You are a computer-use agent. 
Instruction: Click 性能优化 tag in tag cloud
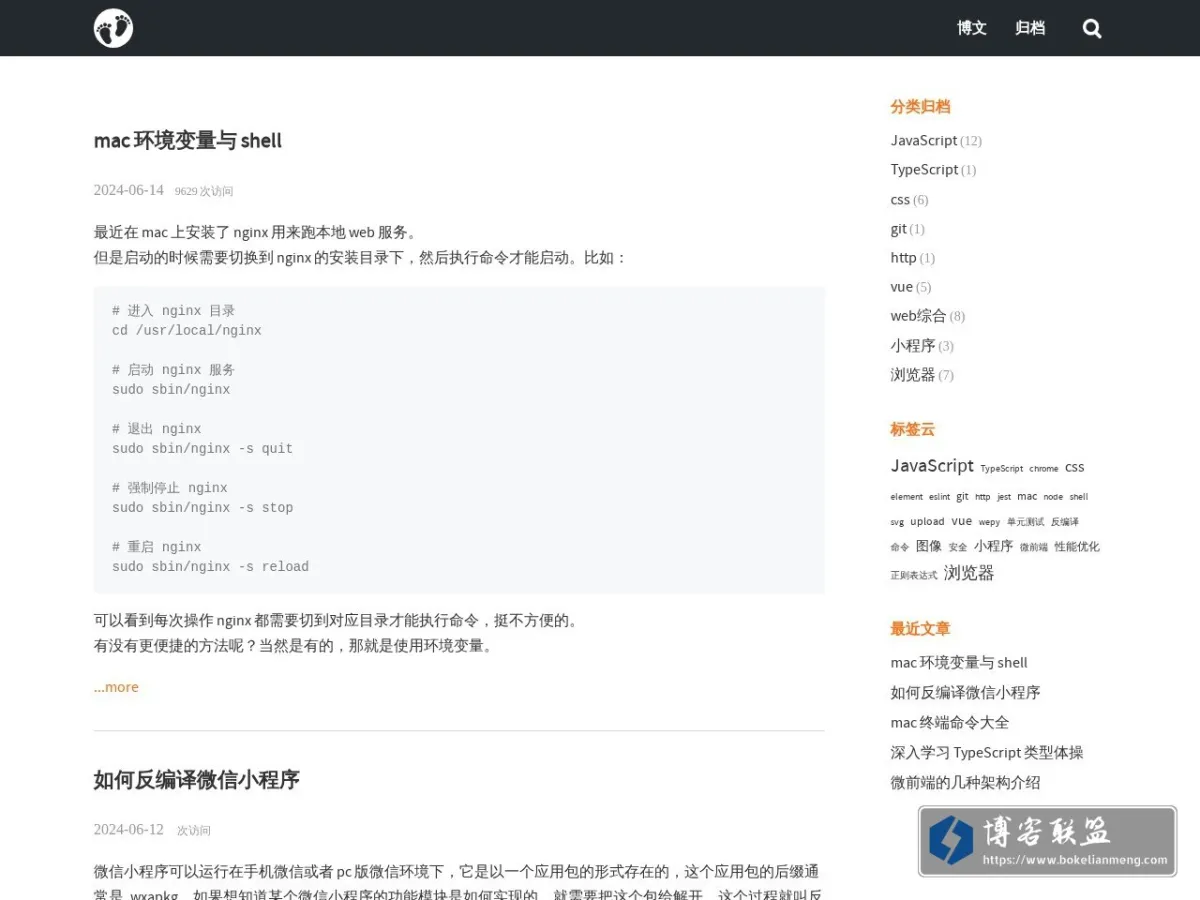[x=1077, y=546]
